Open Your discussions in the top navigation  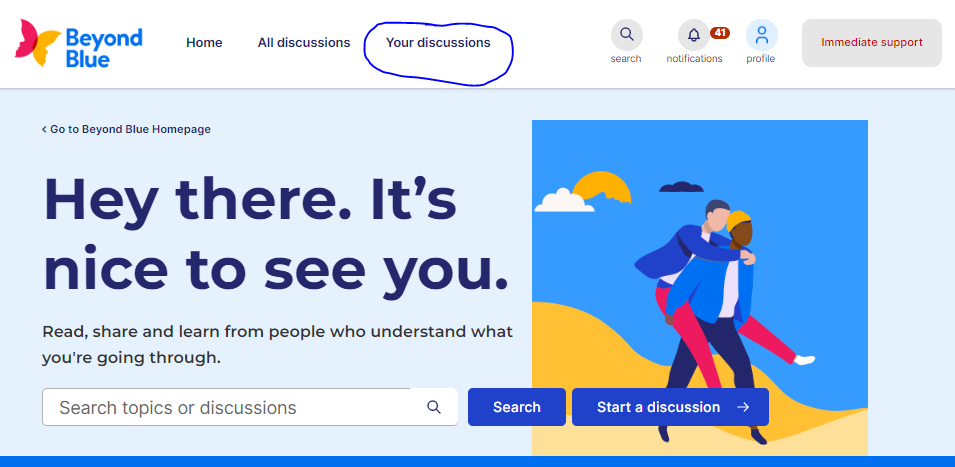(438, 43)
